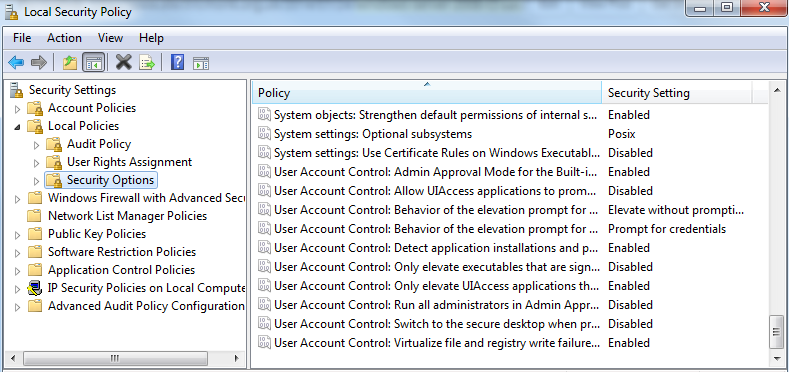Click the Elevate without prompting setting value
This screenshot has width=789, height=372.
pos(676,210)
